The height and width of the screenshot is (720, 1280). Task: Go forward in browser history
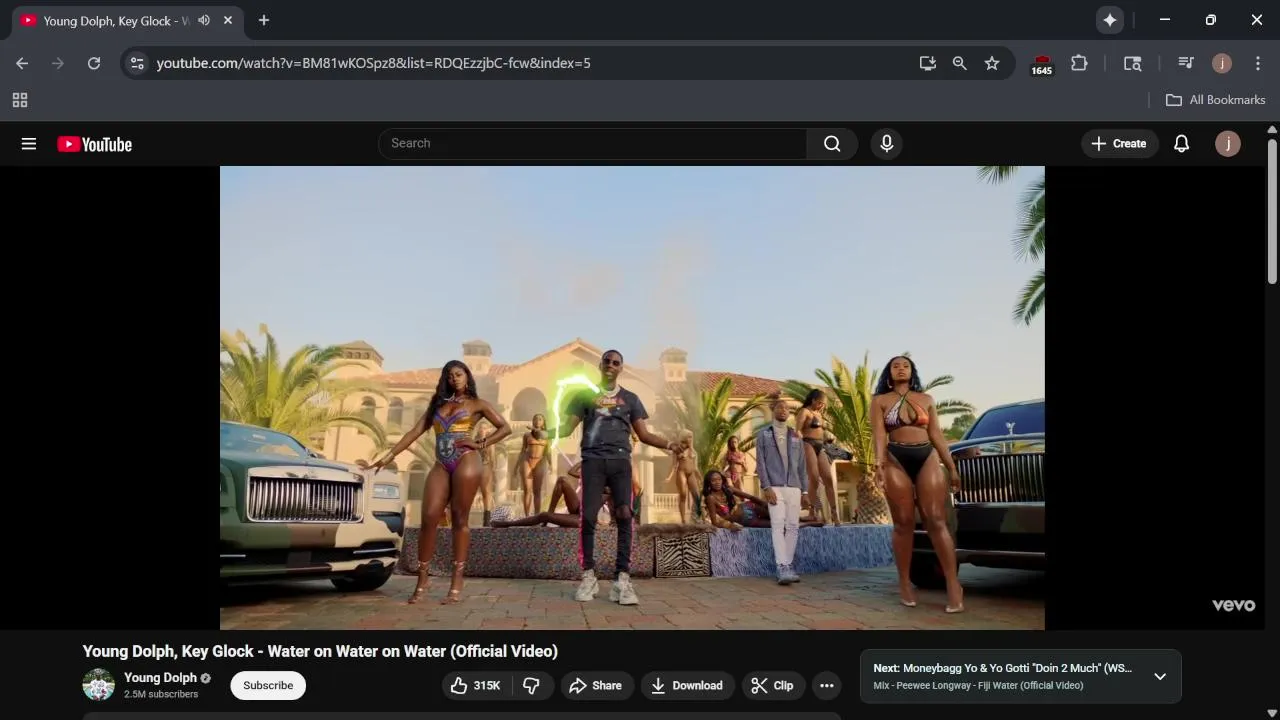[x=58, y=63]
